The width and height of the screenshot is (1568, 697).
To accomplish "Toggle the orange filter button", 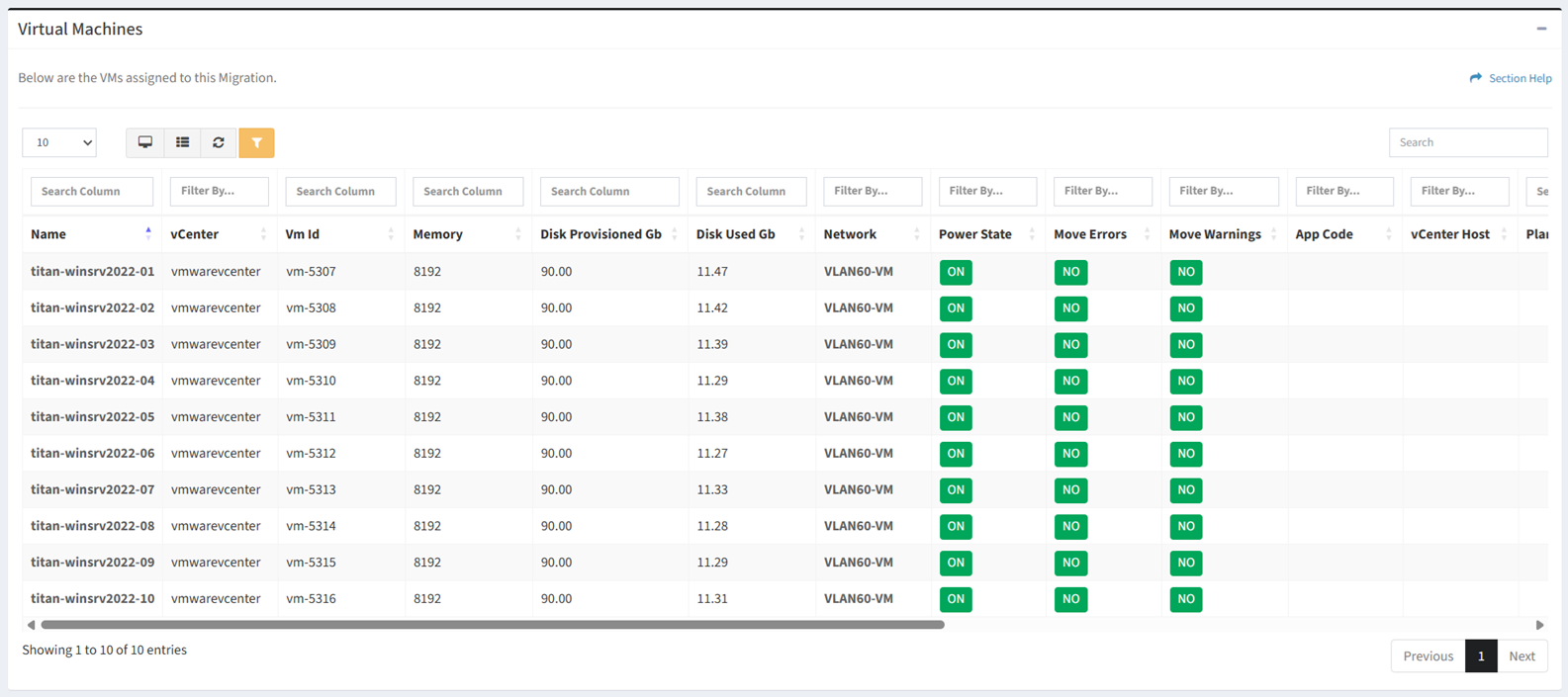I will pos(256,142).
